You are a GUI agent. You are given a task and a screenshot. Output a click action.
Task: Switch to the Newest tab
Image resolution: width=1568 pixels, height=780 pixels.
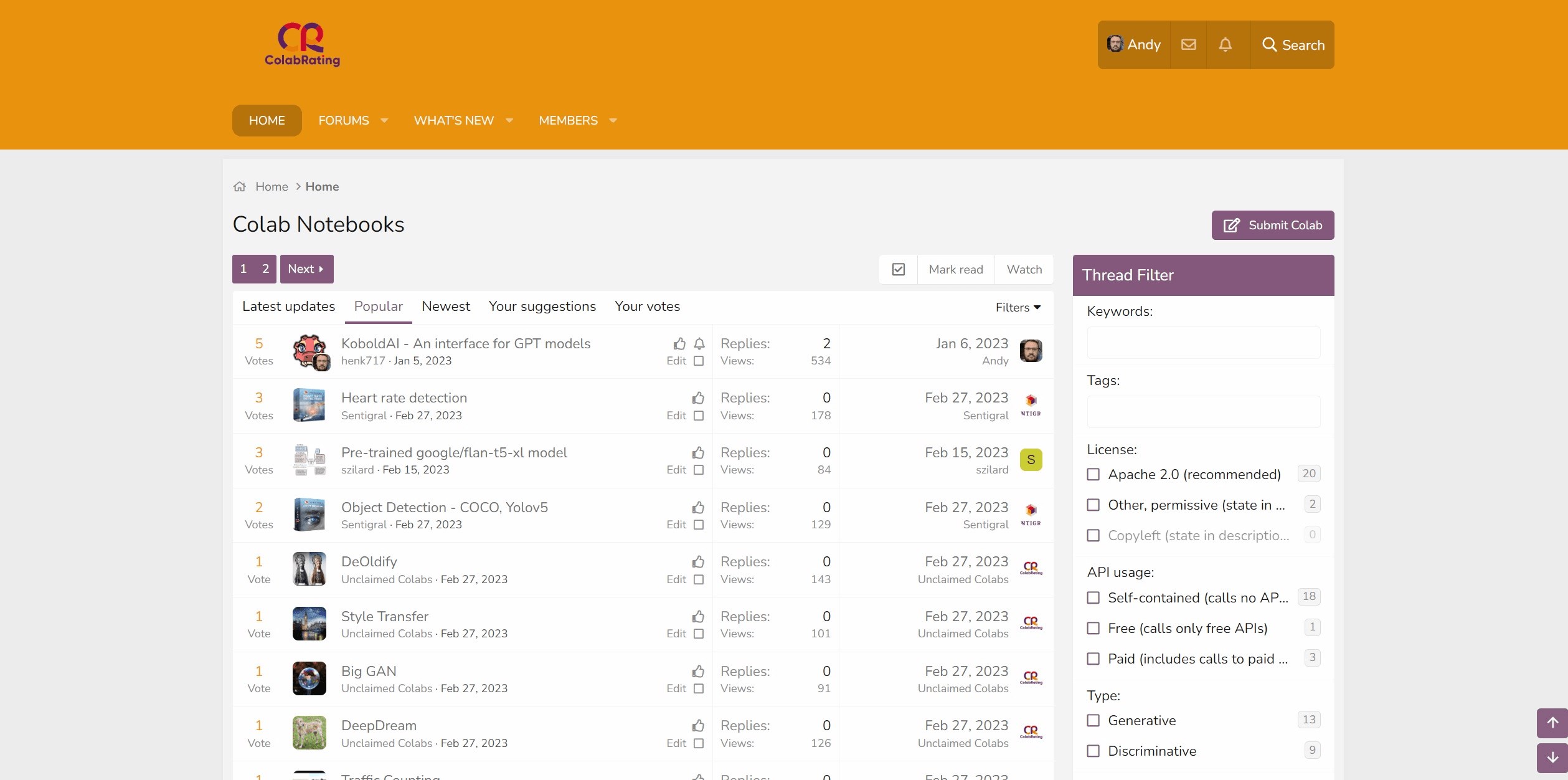(x=445, y=307)
